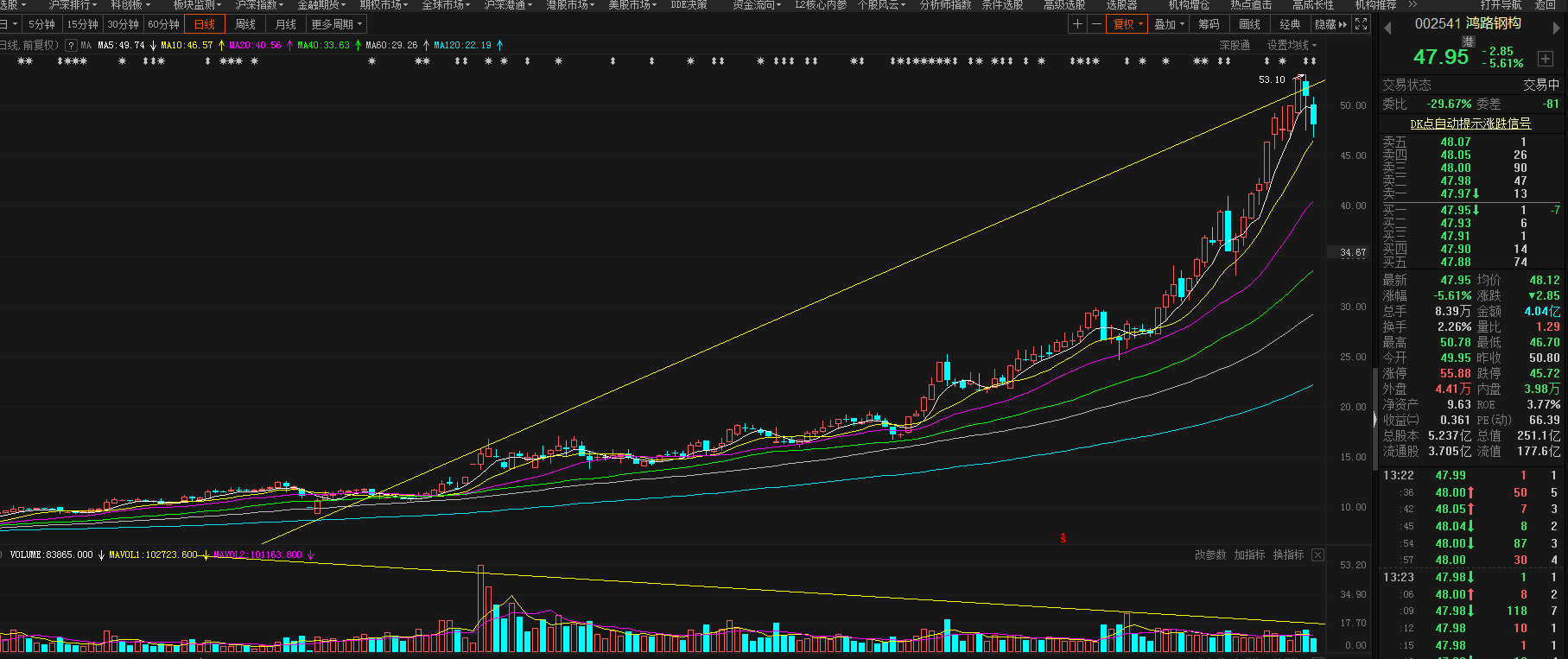
Task: Click the 买五 price 47.88
Action: pos(1456,262)
